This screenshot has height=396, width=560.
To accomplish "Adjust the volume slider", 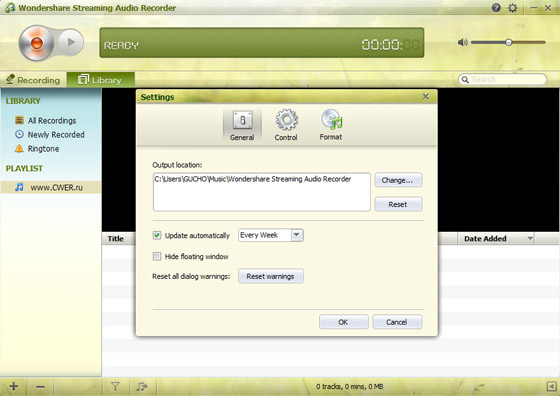I will [x=508, y=42].
